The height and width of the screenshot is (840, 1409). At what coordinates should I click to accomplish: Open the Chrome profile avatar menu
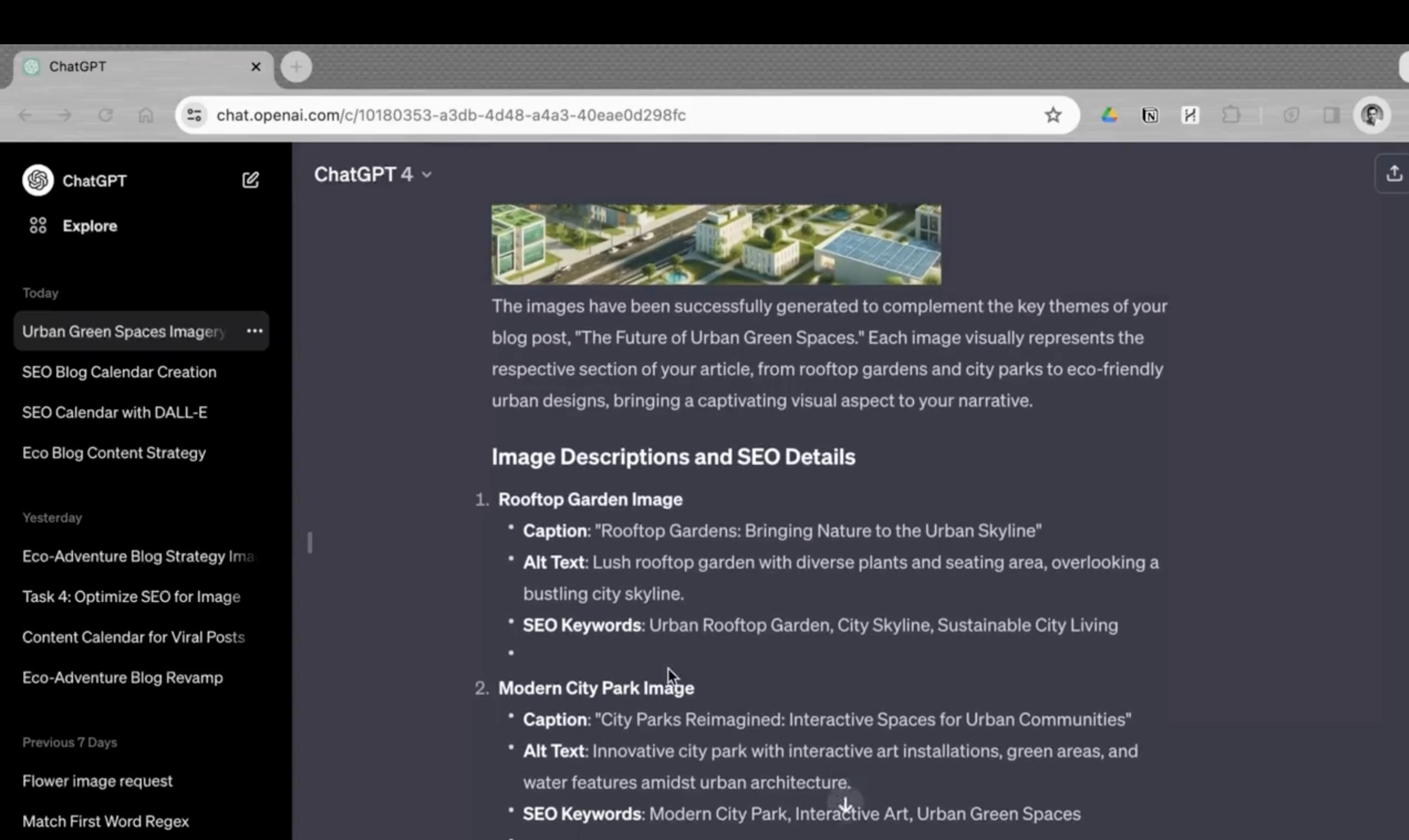point(1372,116)
